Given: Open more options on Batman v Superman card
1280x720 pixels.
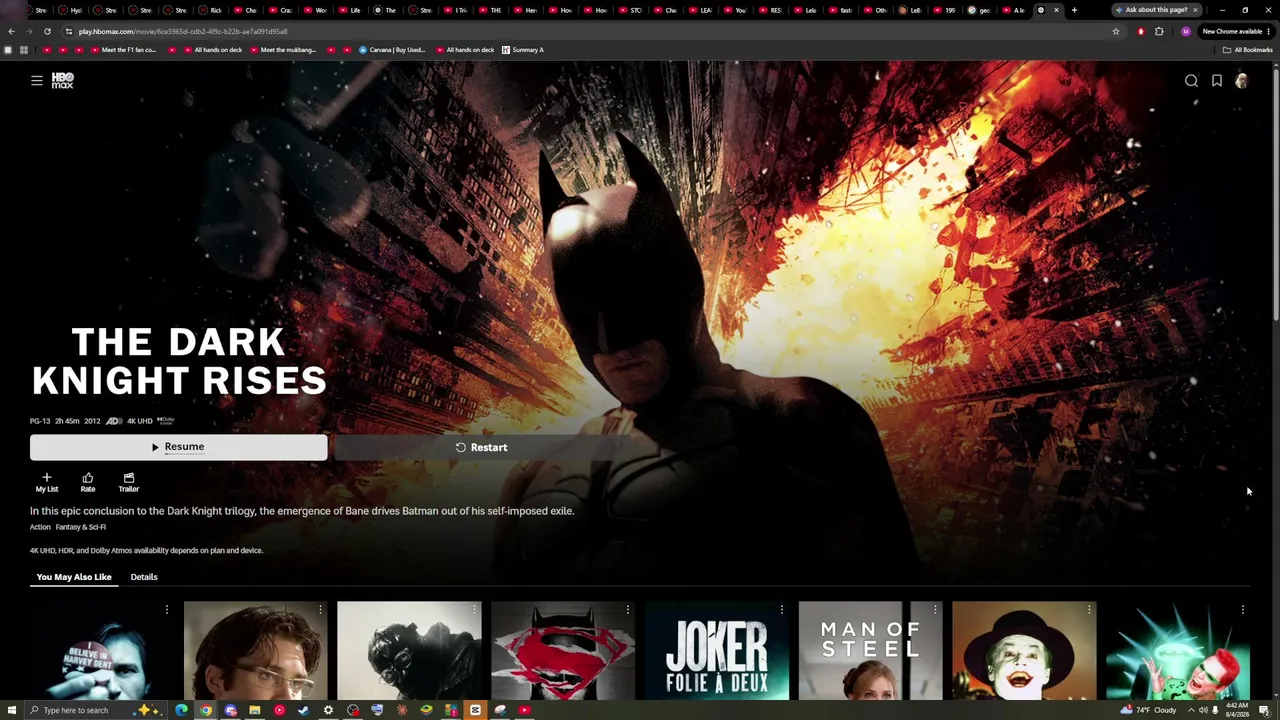Looking at the screenshot, I should tap(628, 609).
